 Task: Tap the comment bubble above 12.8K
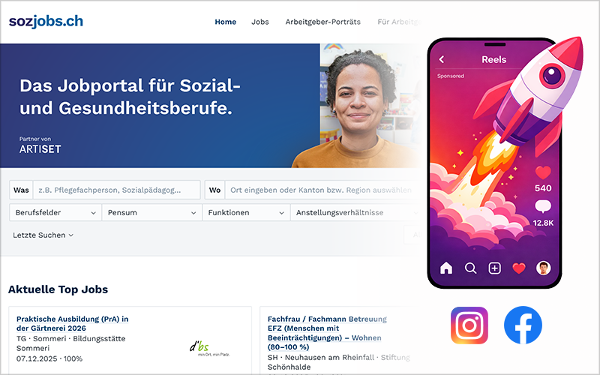coord(543,207)
